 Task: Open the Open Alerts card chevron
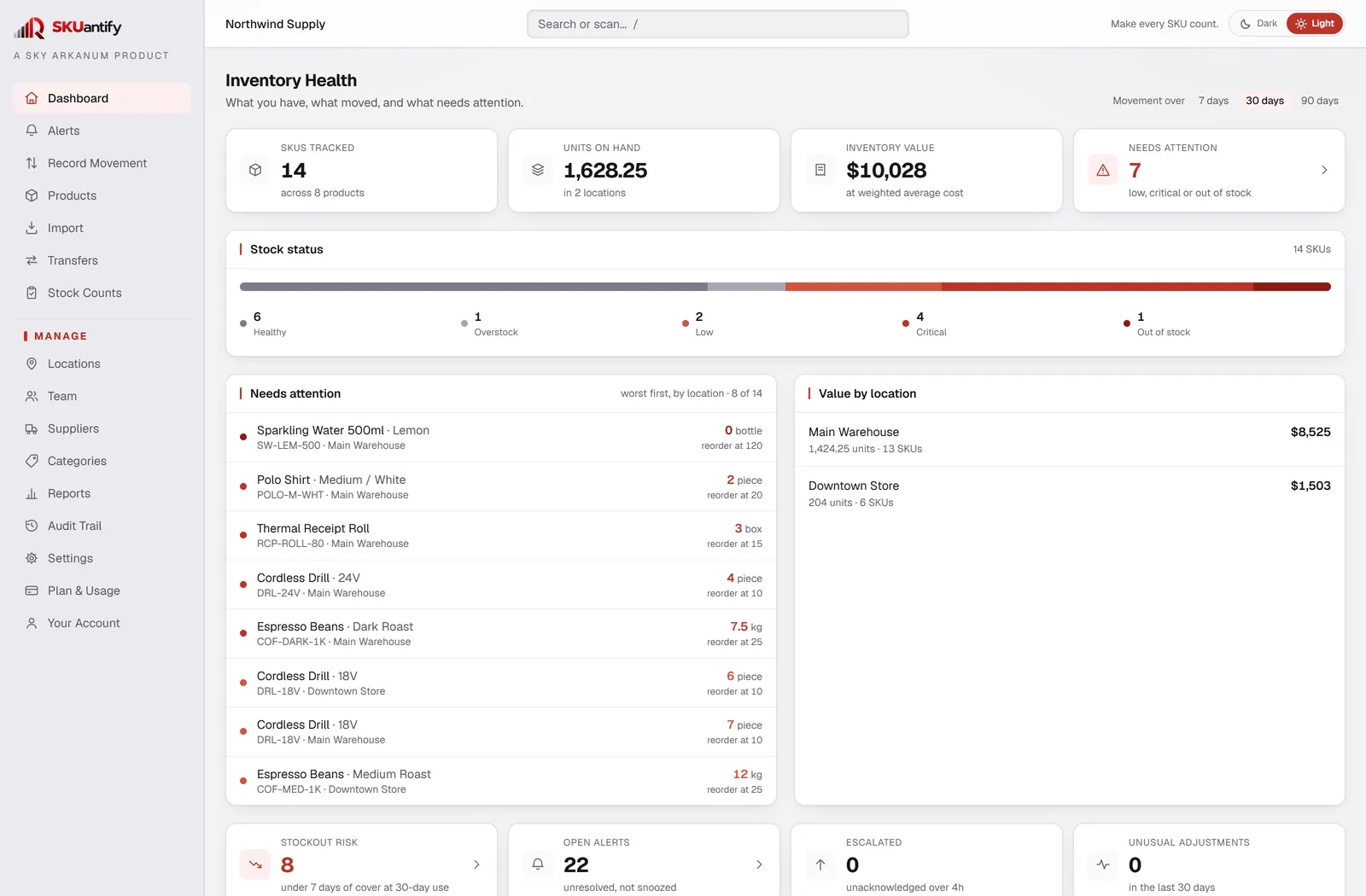pos(759,864)
